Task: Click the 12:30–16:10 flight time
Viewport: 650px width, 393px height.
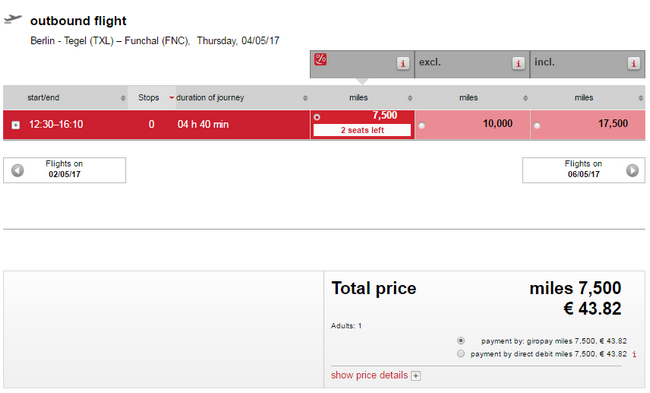Action: click(x=56, y=124)
